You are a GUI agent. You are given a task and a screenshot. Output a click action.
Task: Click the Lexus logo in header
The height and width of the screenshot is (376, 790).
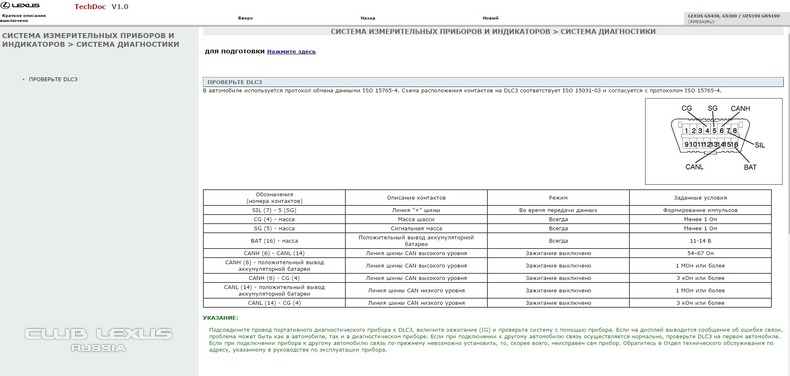click(21, 6)
